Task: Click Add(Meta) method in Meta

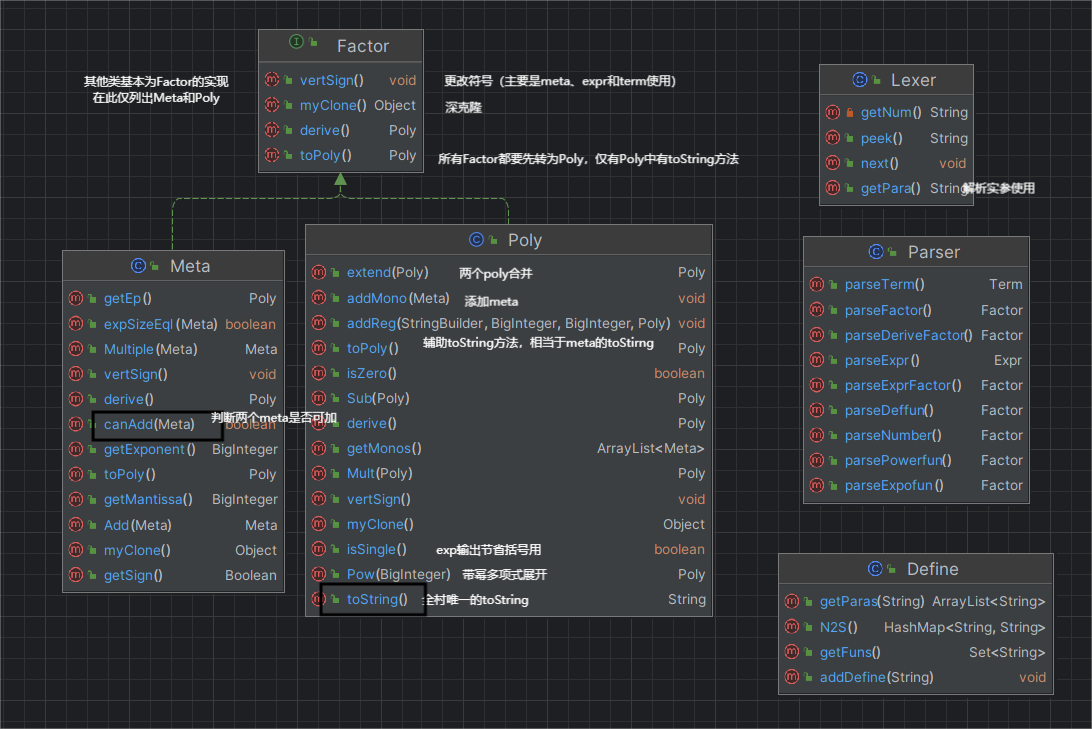Action: [138, 525]
